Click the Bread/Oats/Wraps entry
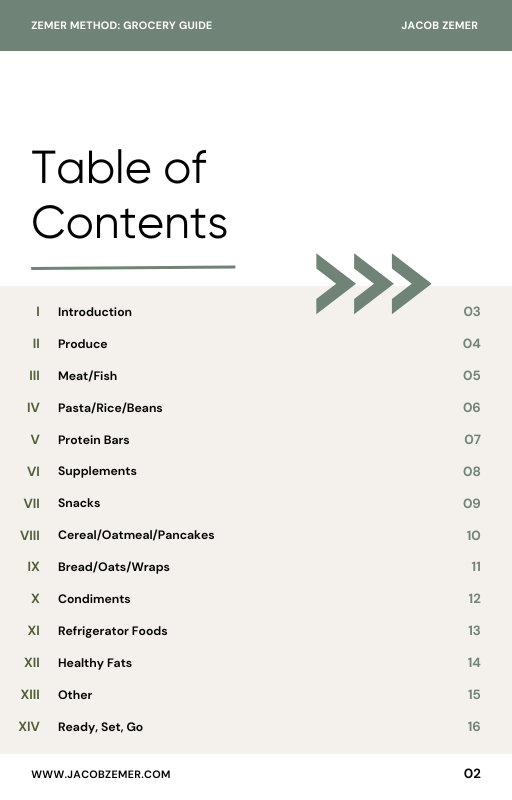Viewport: 512px width, 800px height. click(114, 567)
